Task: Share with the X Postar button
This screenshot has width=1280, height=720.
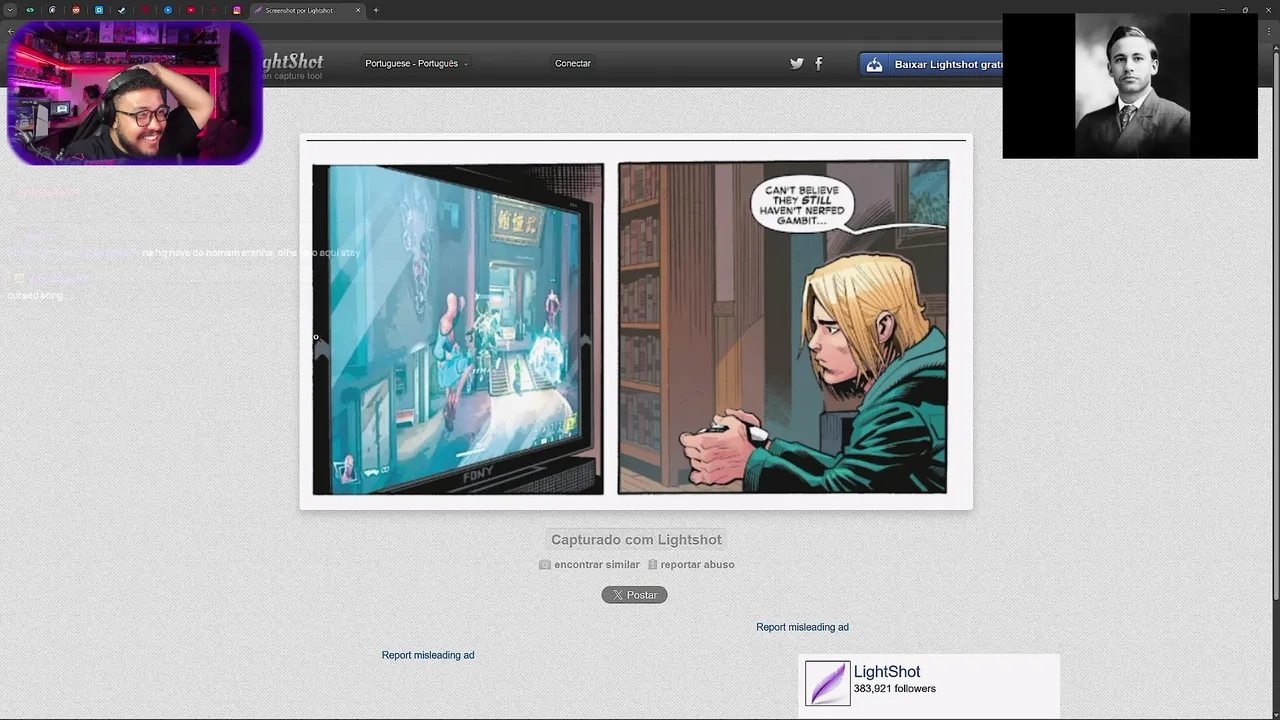Action: [x=634, y=595]
